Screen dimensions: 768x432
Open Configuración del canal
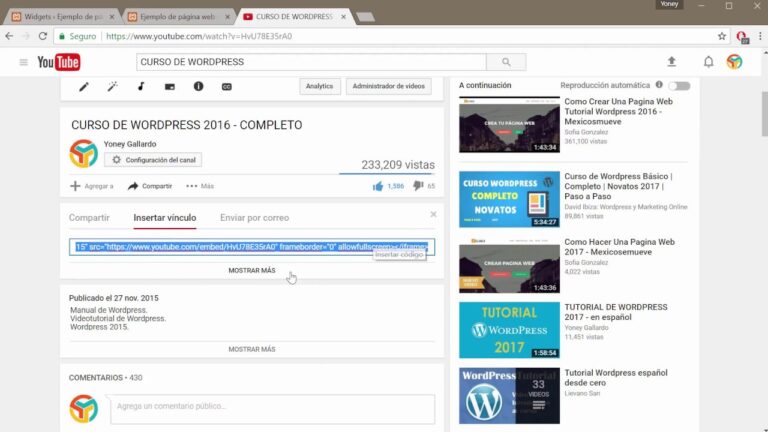click(x=153, y=160)
